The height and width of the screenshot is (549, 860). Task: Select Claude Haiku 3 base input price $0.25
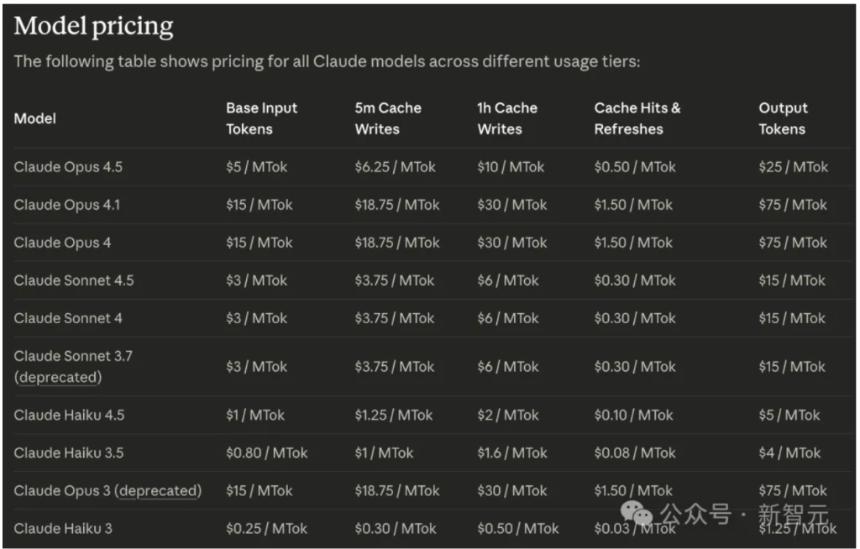click(267, 529)
